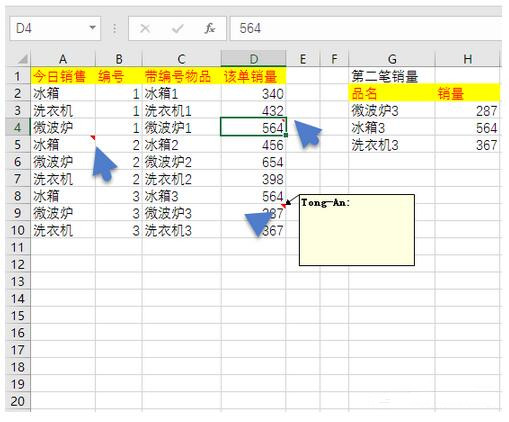Screen dimensions: 509x422
Task: Select cell containing 冰箱2
Action: click(x=181, y=145)
